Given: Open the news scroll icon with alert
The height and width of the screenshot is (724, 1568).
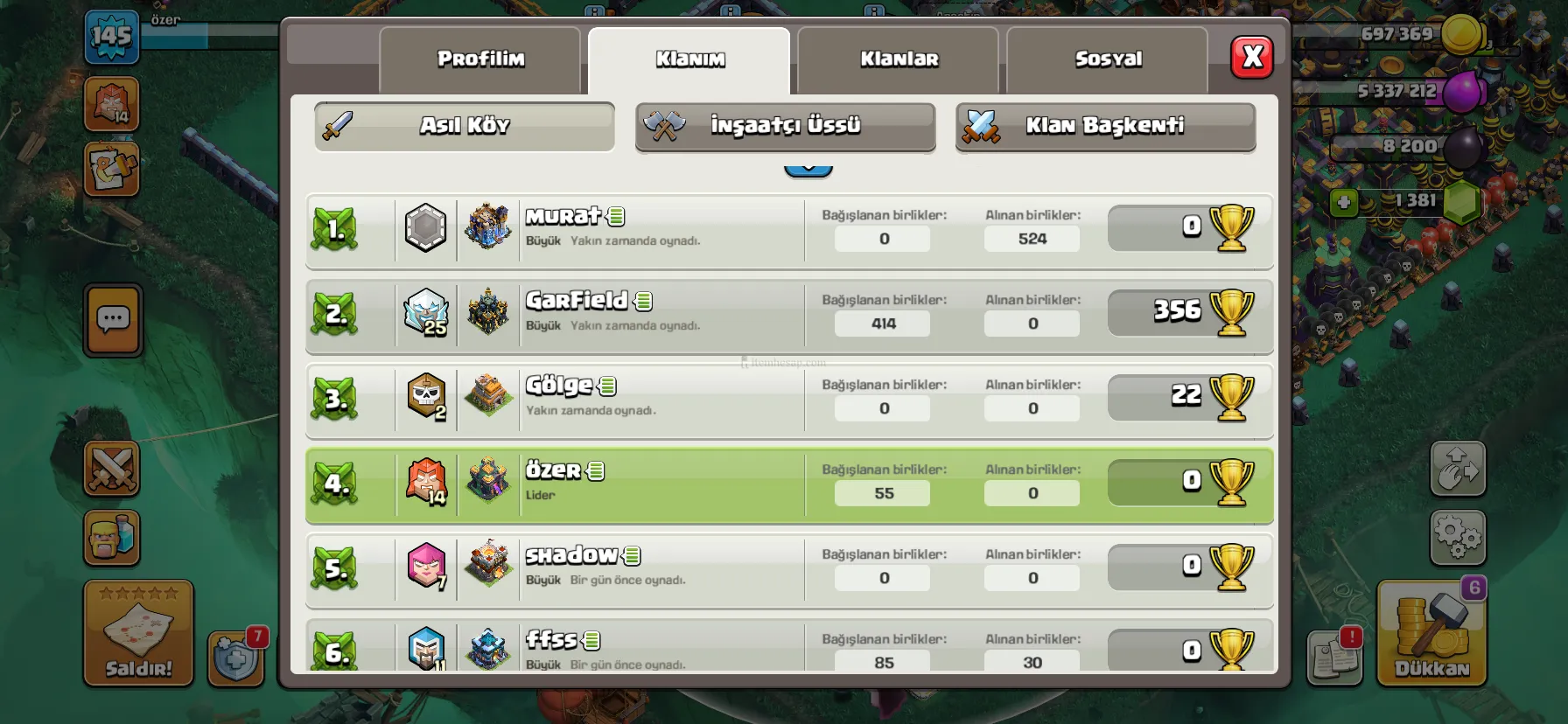Looking at the screenshot, I should 1334,658.
